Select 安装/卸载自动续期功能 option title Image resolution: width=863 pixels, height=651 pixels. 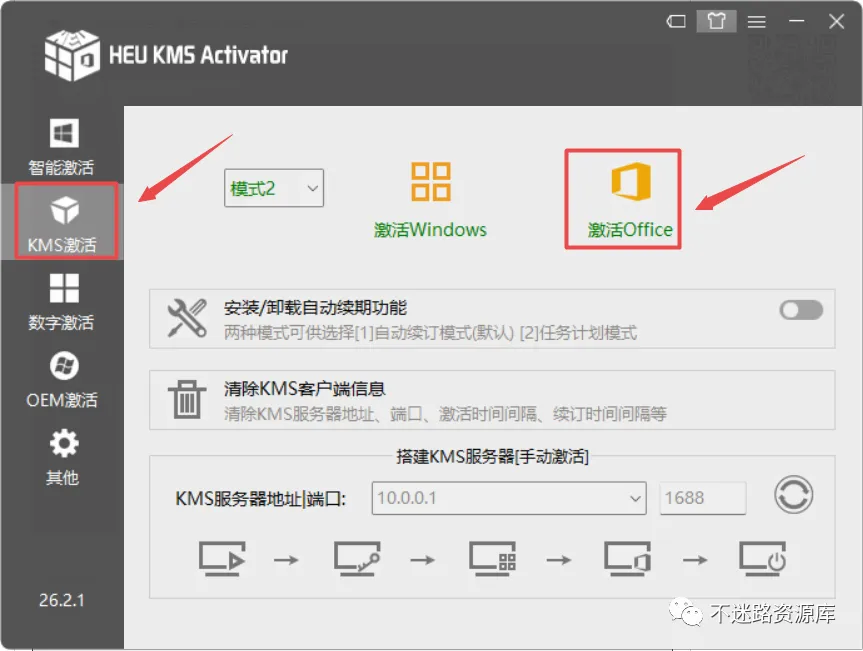tap(315, 307)
